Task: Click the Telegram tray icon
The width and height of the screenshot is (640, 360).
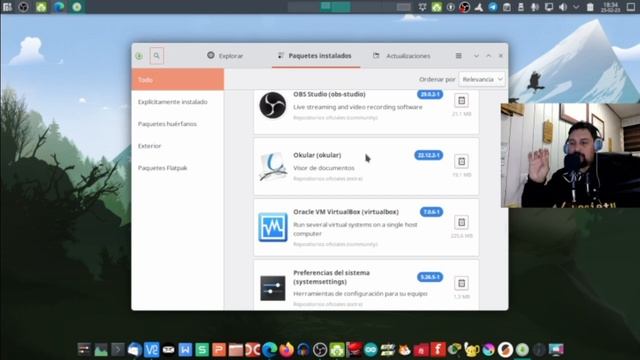Action: 493,7
